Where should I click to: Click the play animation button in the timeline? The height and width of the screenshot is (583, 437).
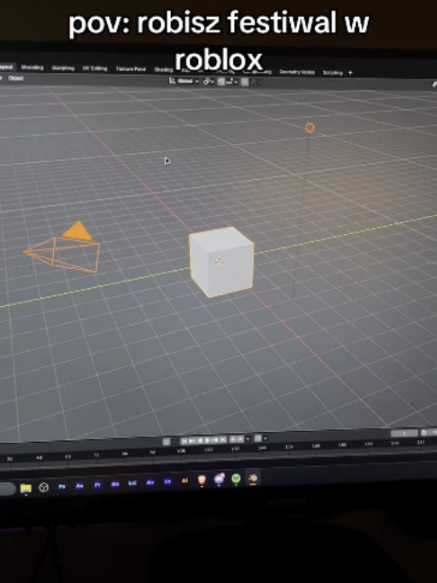coord(208,440)
